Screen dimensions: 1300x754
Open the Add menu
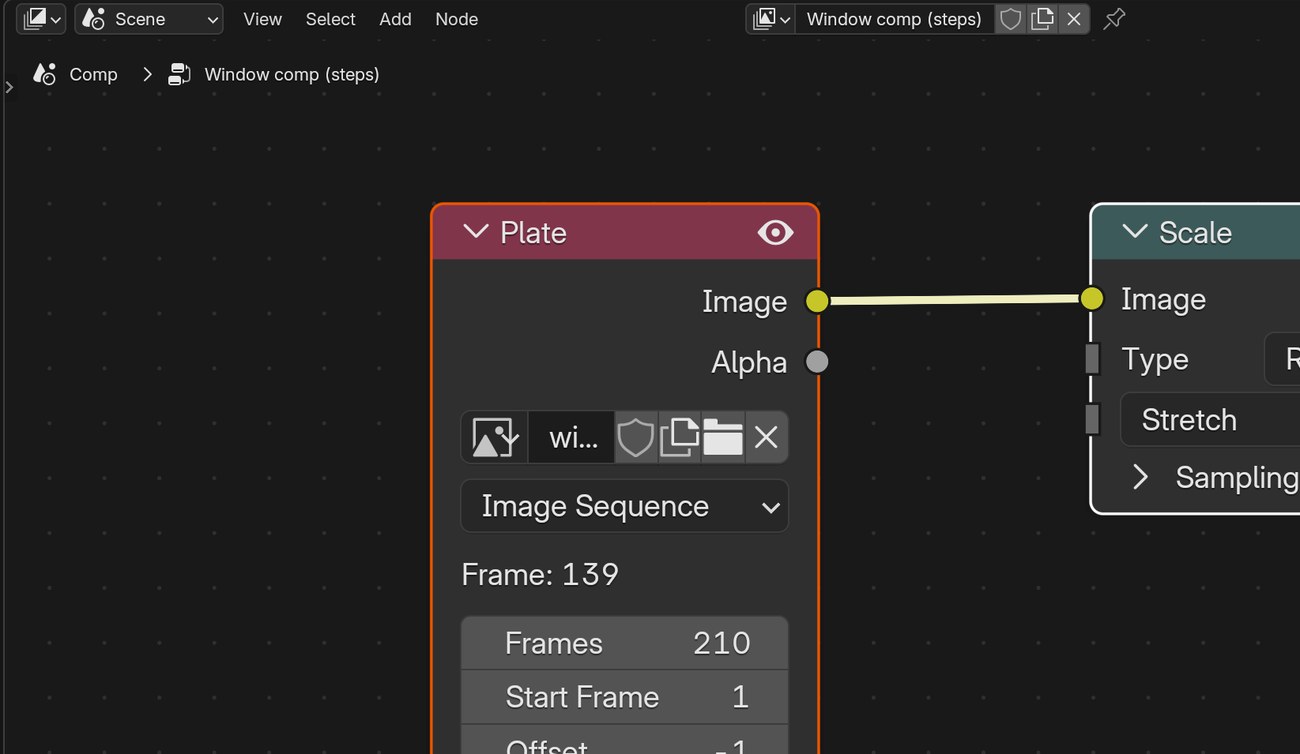pos(395,19)
